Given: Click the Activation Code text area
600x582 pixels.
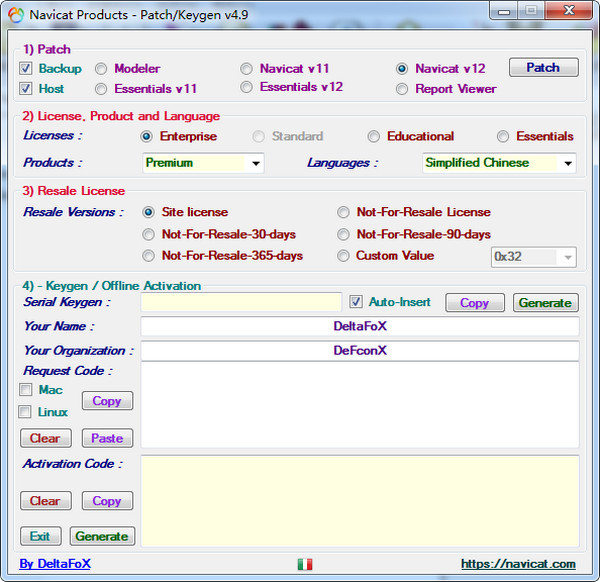Looking at the screenshot, I should click(x=360, y=501).
